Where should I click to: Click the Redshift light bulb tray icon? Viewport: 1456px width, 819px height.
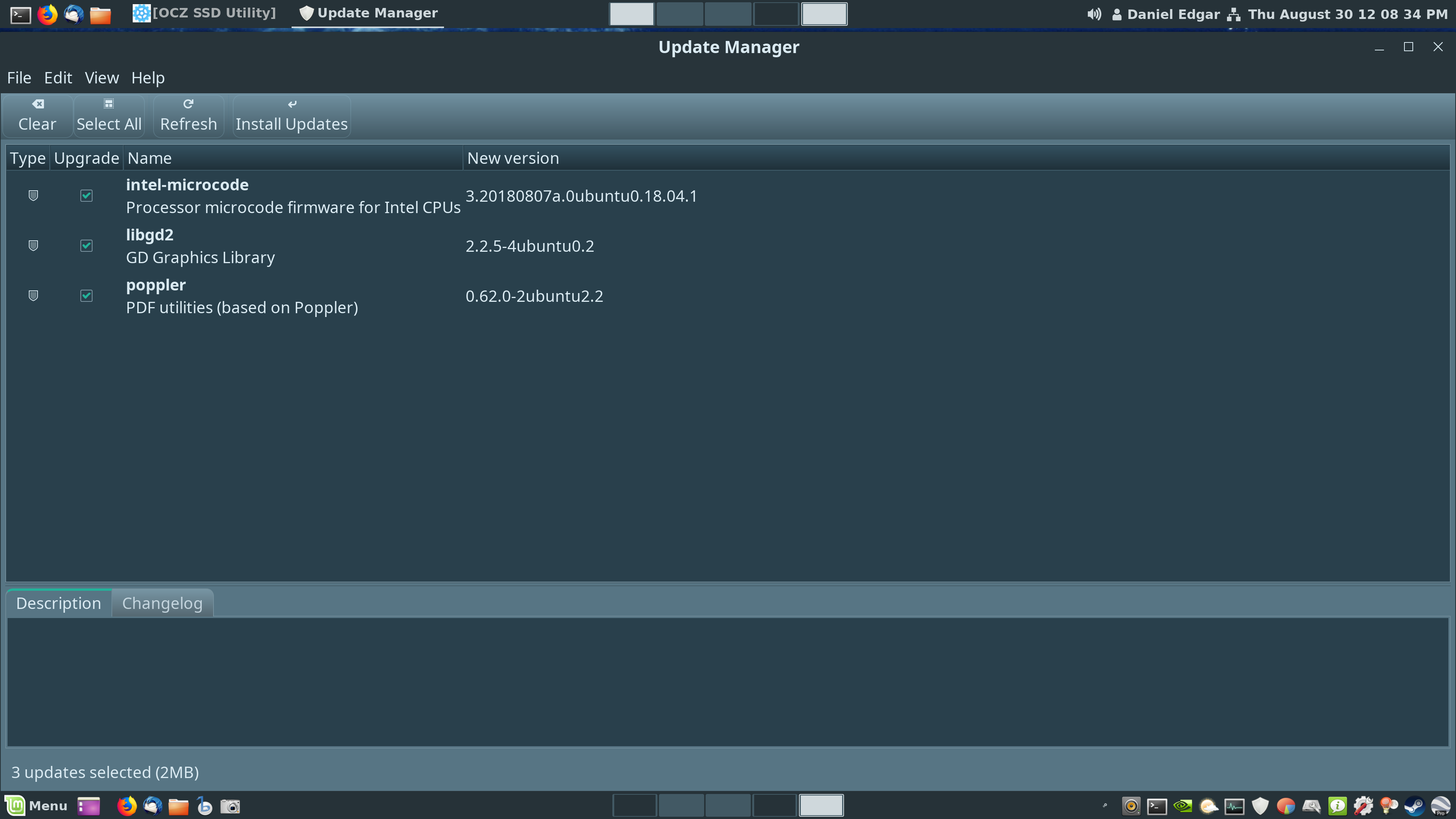1389,806
